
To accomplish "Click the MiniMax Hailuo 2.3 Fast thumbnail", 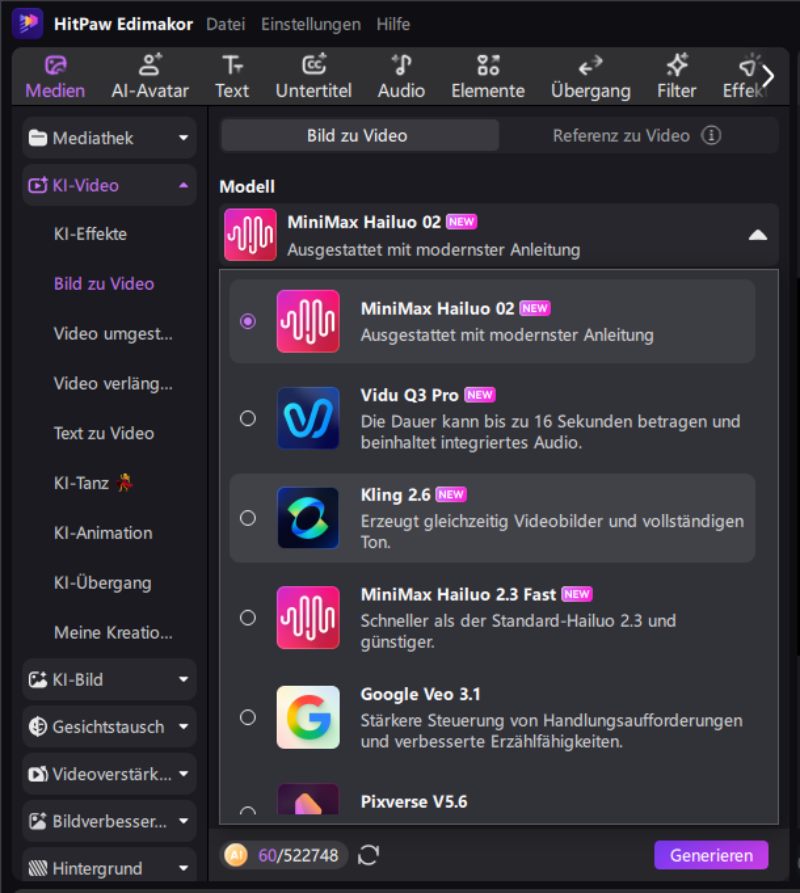I will [x=308, y=618].
